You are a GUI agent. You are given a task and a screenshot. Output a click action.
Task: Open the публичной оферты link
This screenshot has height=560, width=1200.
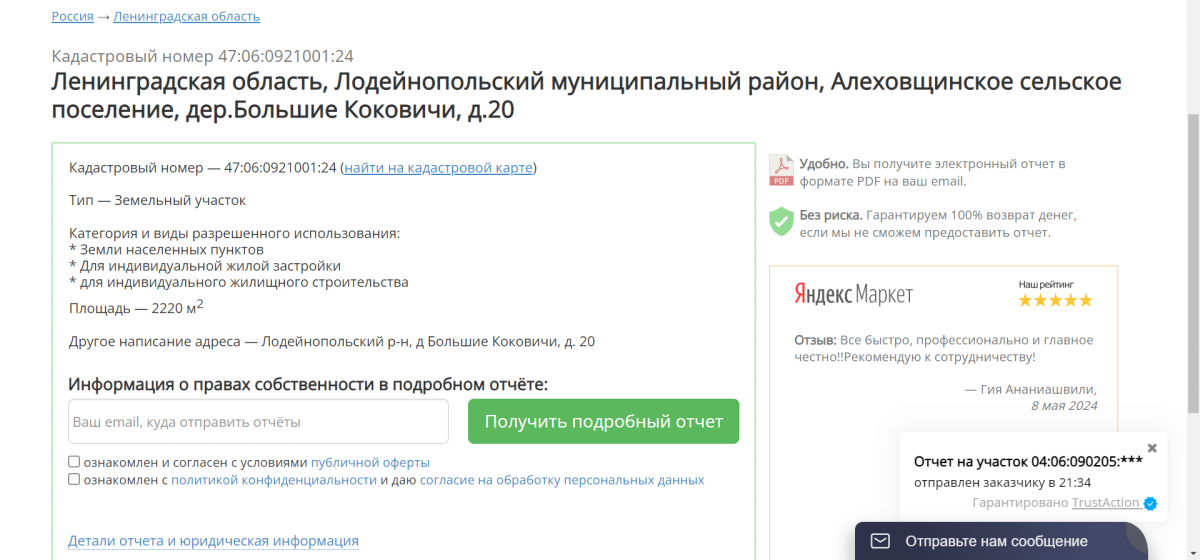click(370, 463)
